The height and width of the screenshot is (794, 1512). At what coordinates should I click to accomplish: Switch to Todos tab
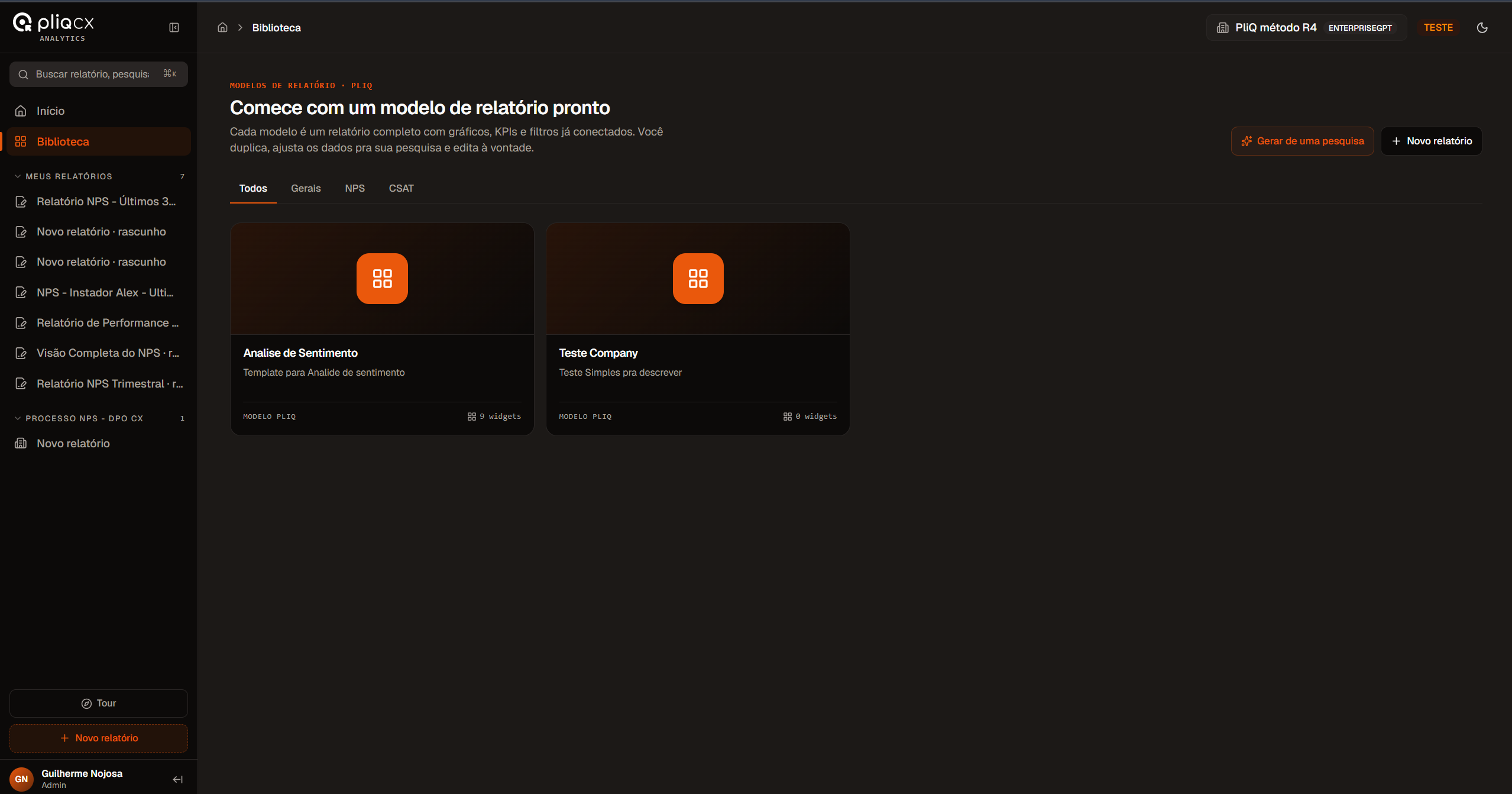click(253, 188)
